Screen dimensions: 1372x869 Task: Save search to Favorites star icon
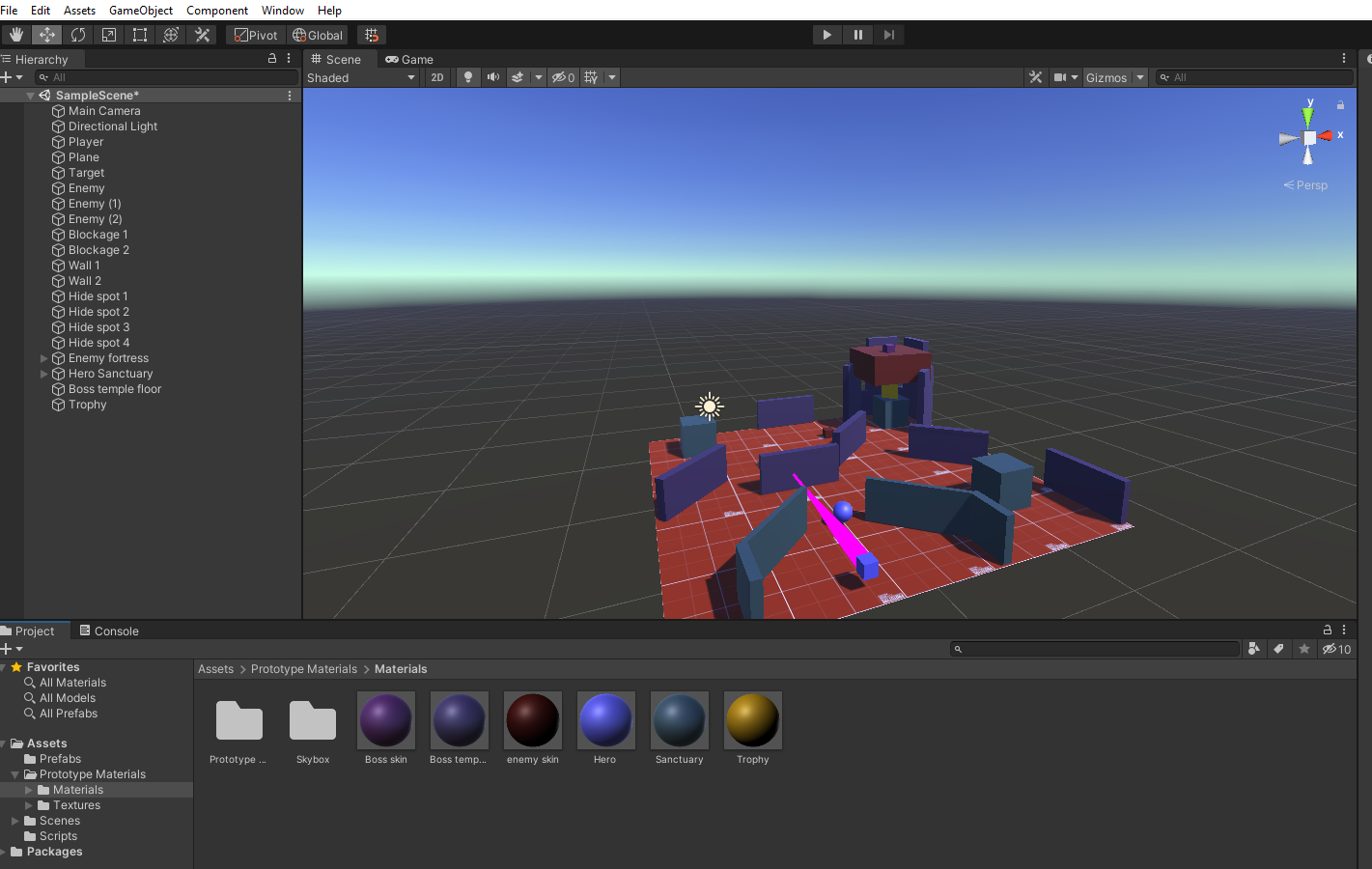(x=1304, y=649)
